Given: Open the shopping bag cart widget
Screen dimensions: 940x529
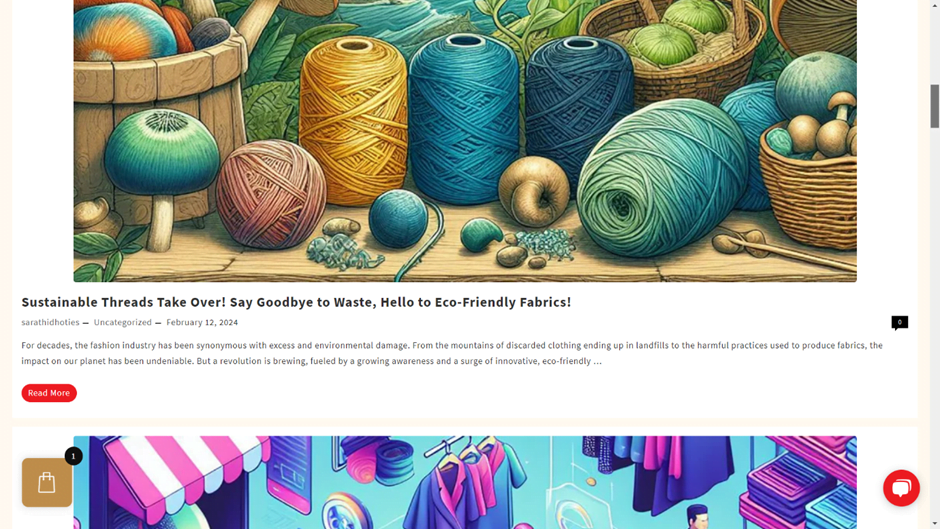Looking at the screenshot, I should click(x=47, y=482).
